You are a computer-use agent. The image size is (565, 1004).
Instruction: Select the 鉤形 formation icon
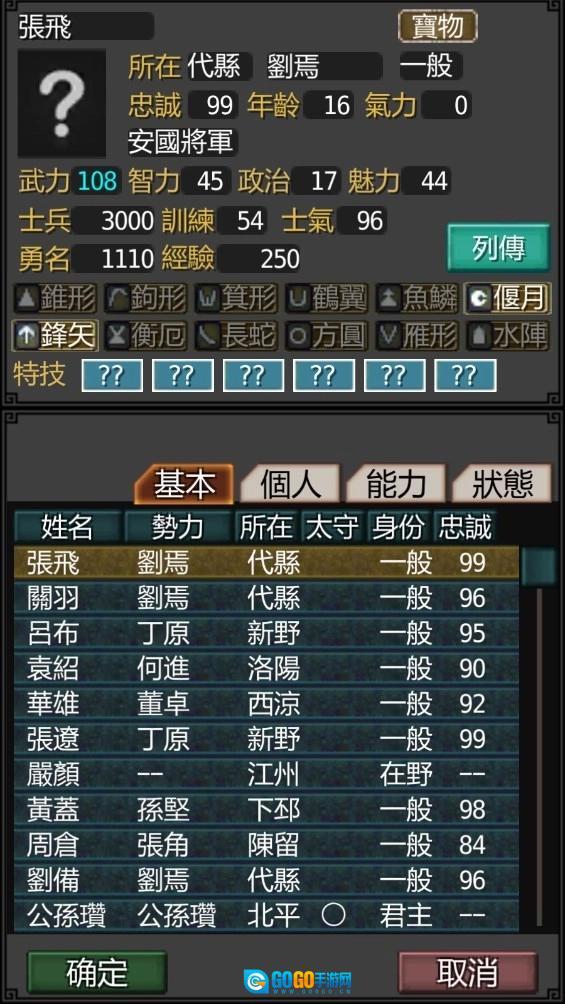145,298
